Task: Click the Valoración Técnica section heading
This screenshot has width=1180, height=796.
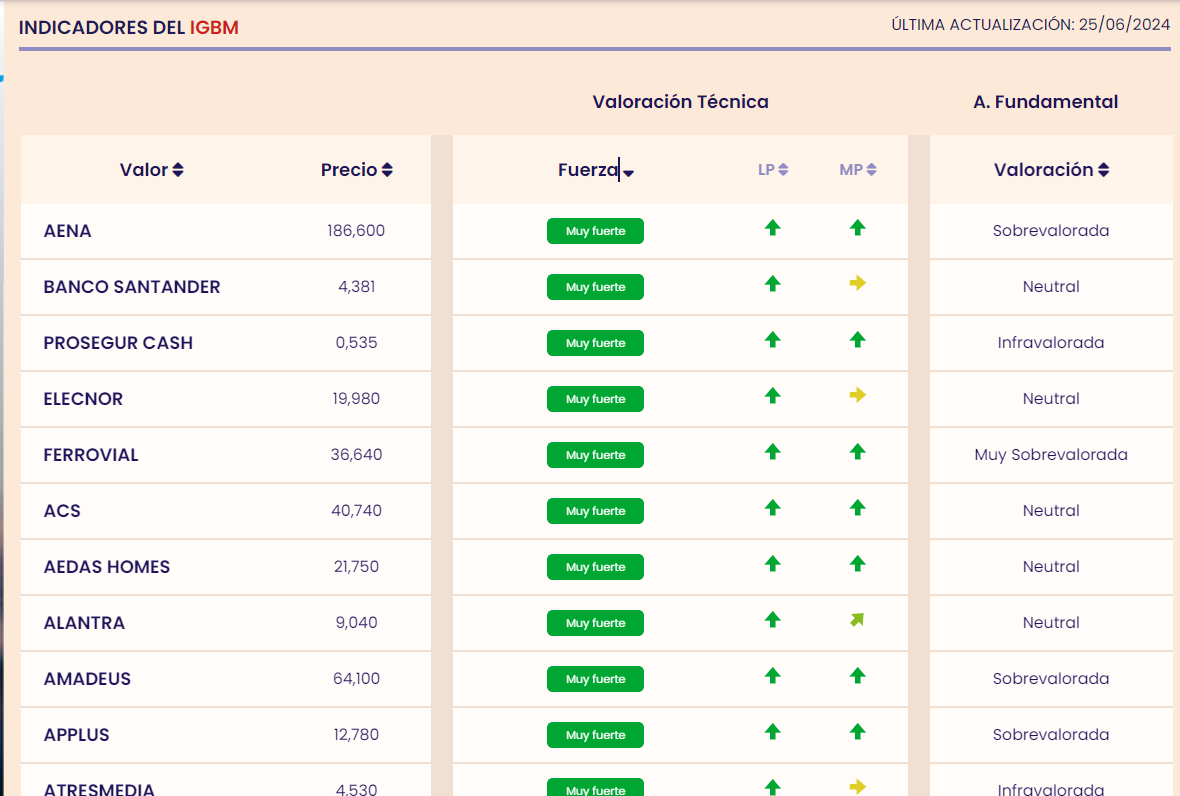Action: 680,102
